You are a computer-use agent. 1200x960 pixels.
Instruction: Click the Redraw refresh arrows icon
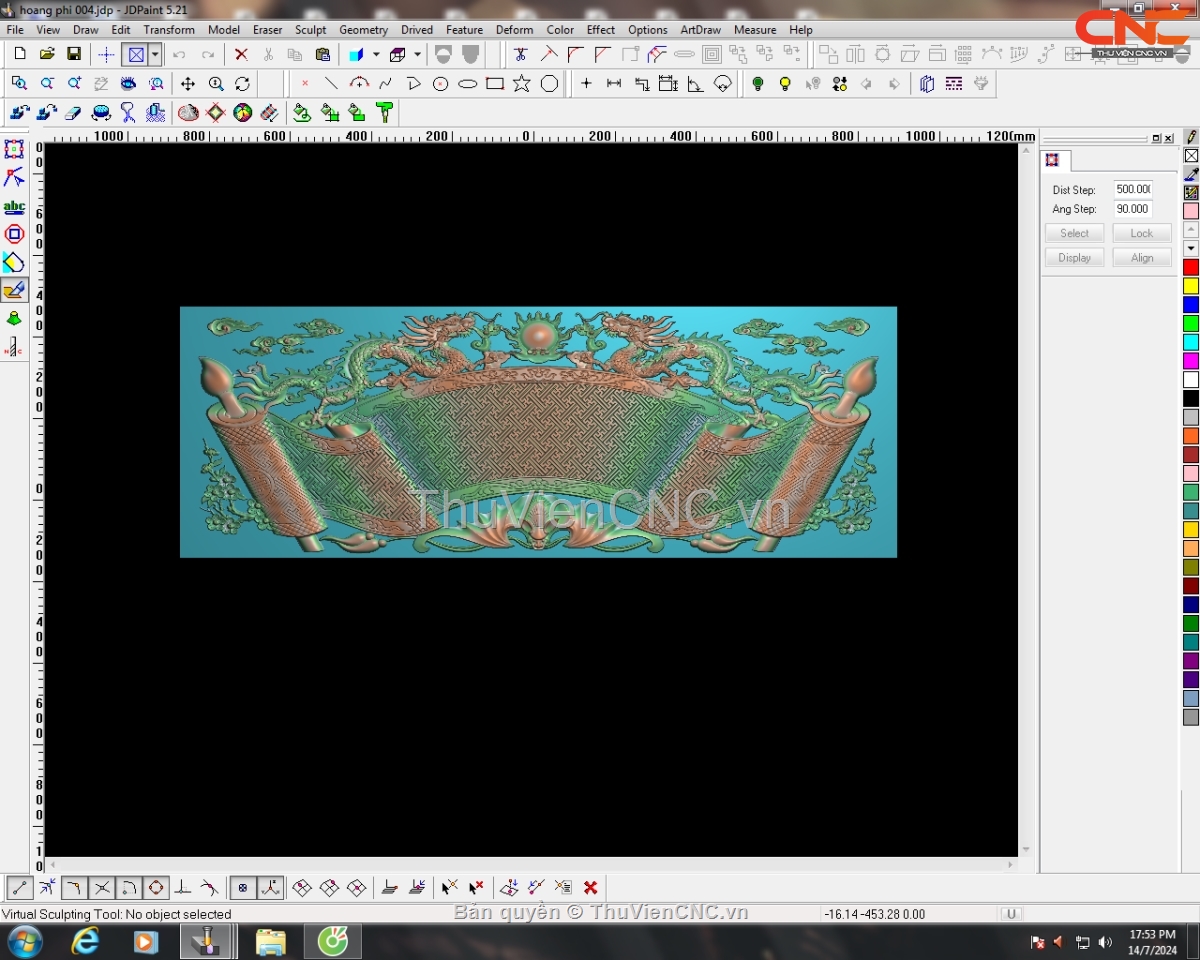click(242, 84)
